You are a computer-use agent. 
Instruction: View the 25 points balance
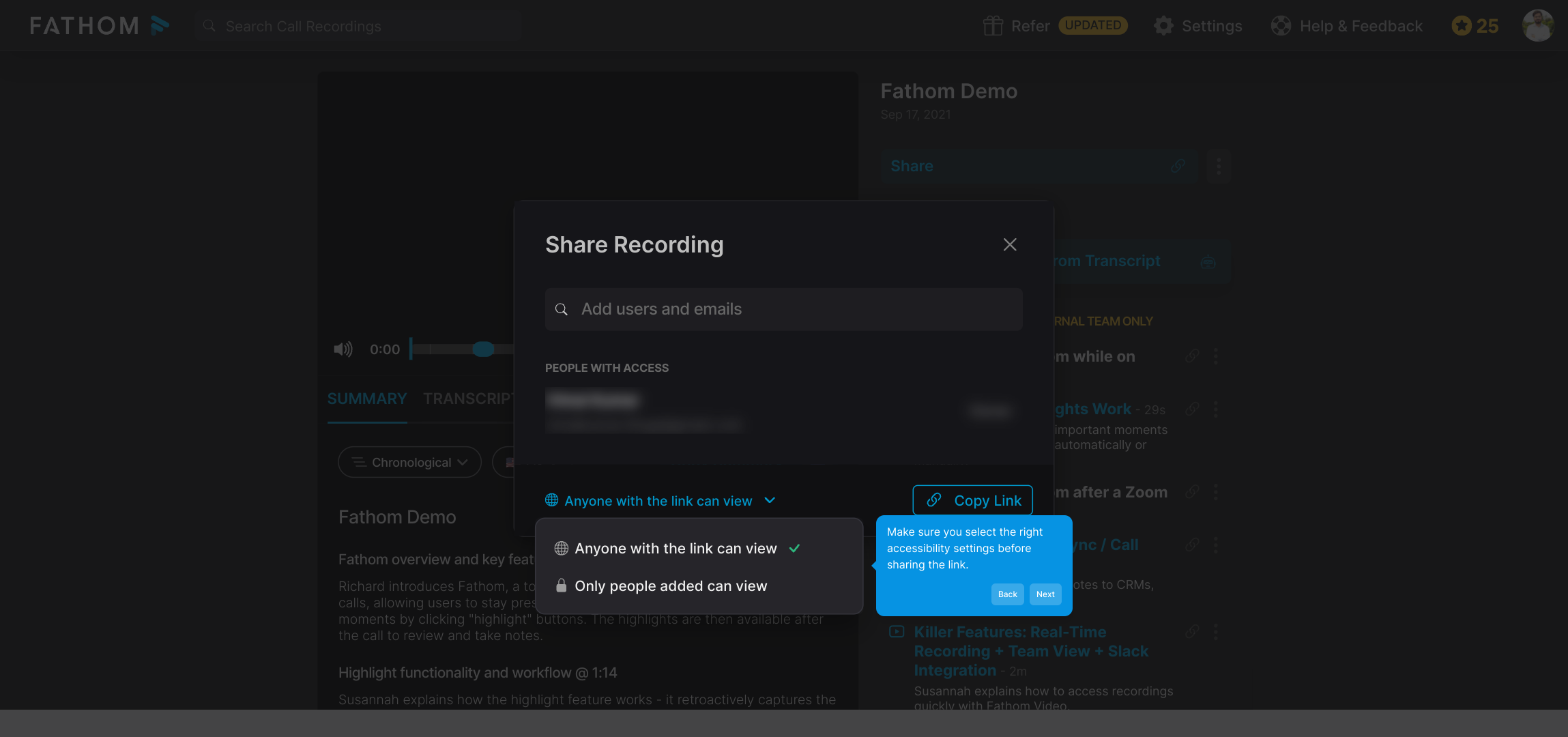(x=1487, y=26)
